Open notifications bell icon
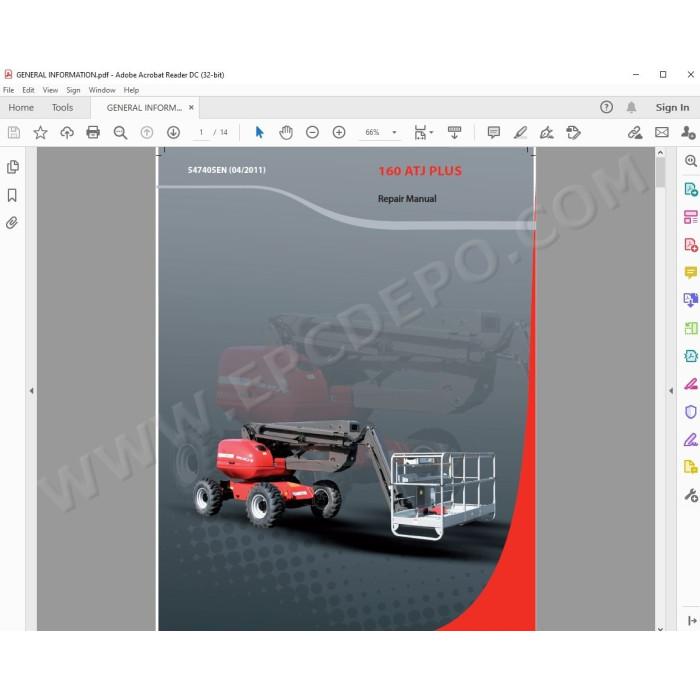The height and width of the screenshot is (700, 700). pos(631,107)
